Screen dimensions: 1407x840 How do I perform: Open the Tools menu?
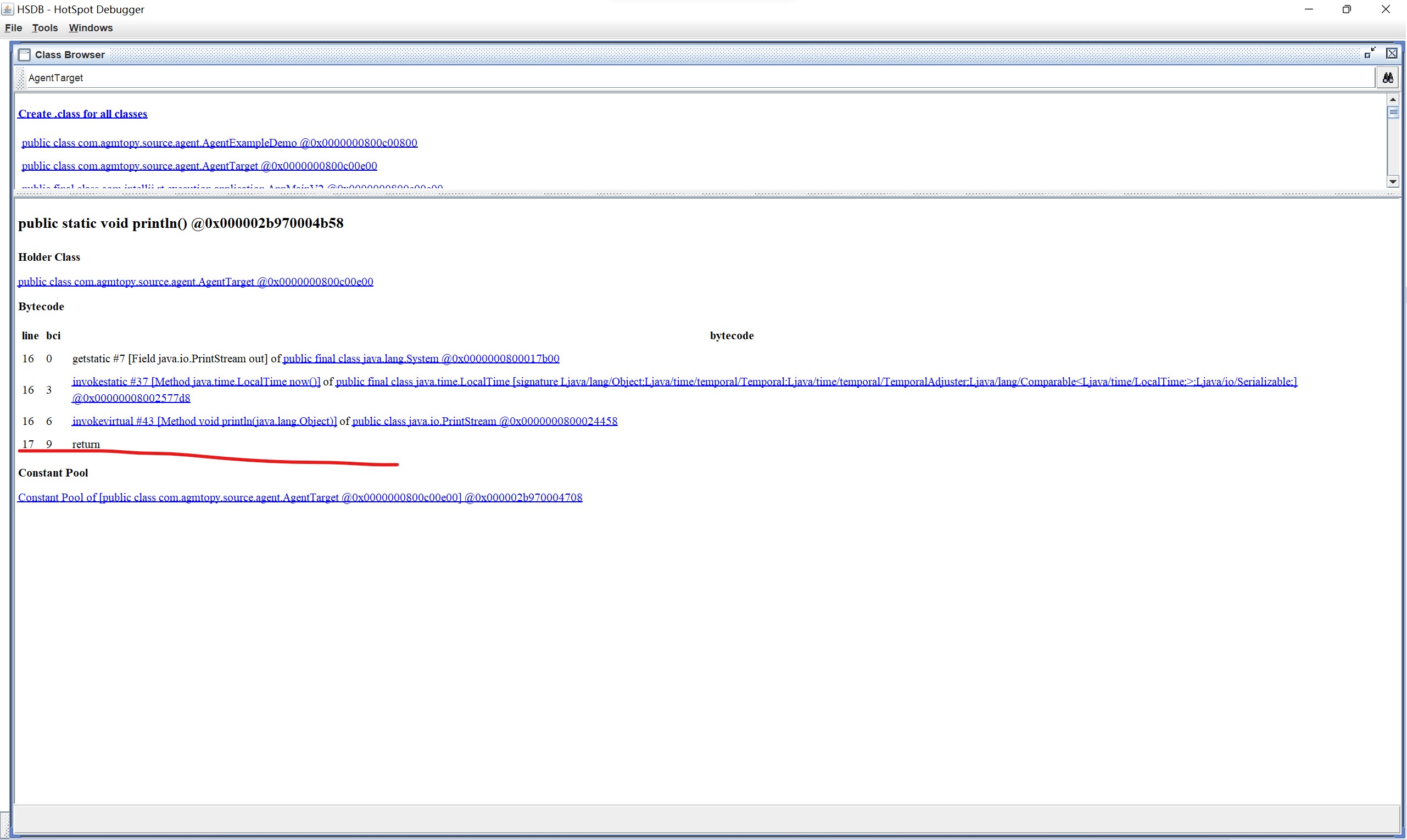[44, 28]
